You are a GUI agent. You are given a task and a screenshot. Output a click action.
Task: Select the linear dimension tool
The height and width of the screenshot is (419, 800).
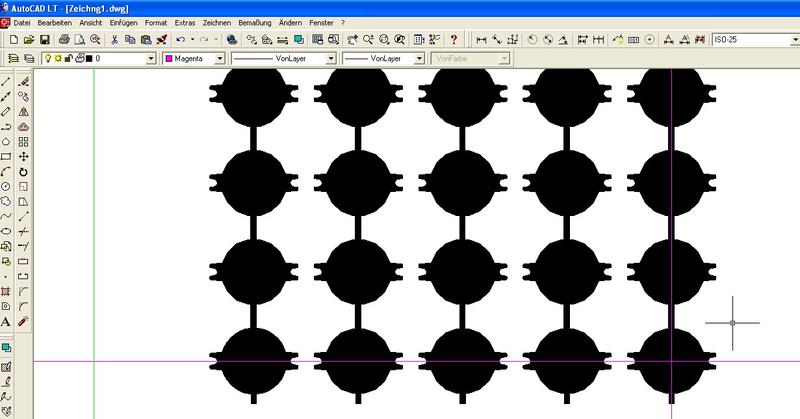click(x=481, y=39)
